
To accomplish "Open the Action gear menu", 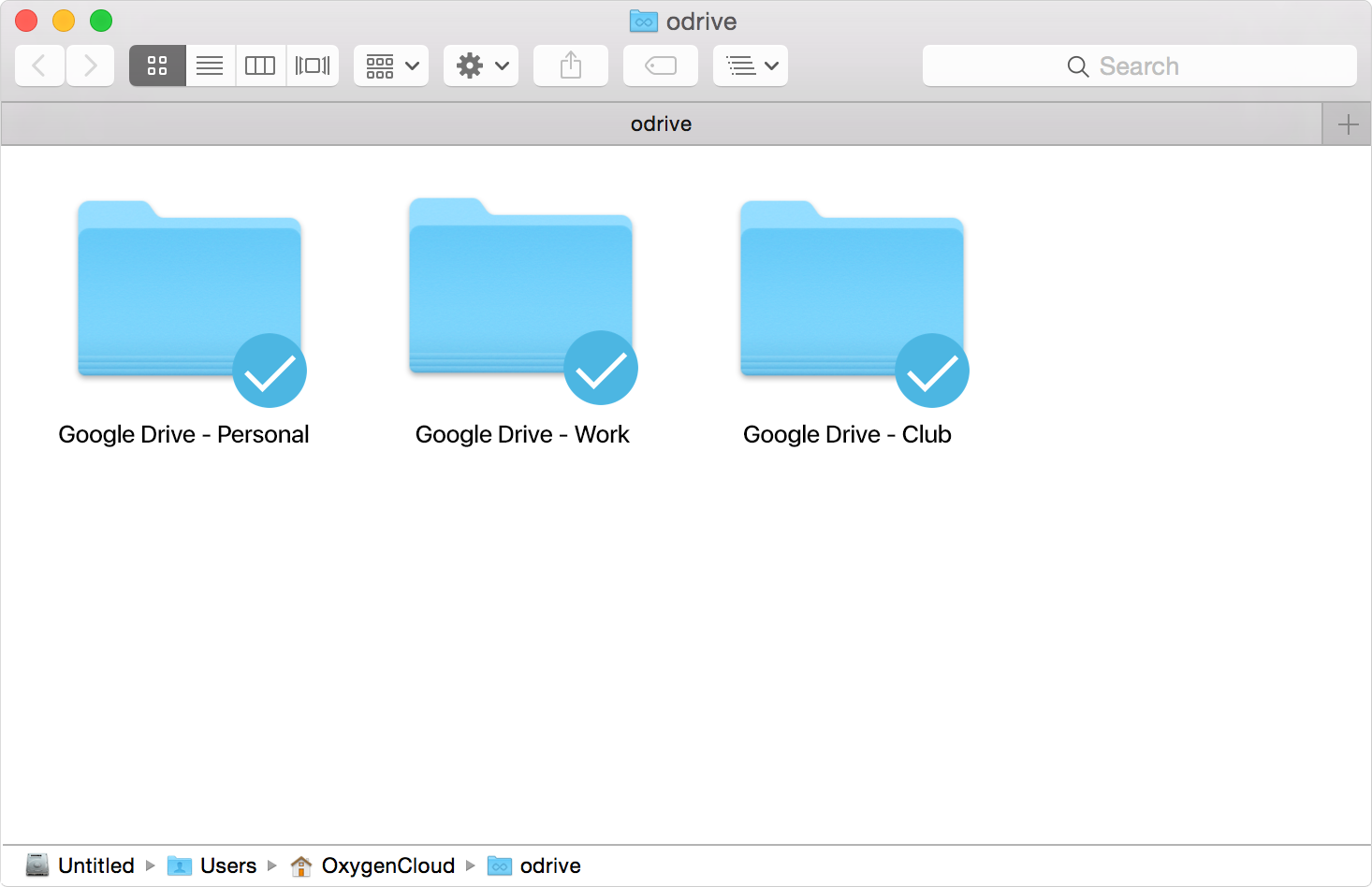I will [481, 65].
